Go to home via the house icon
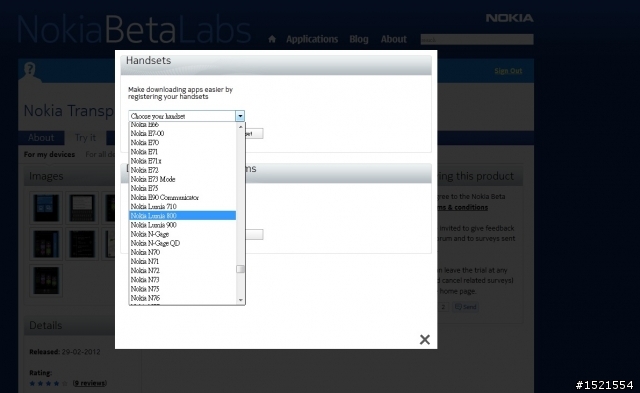Viewport: 640px width, 393px height. click(272, 39)
